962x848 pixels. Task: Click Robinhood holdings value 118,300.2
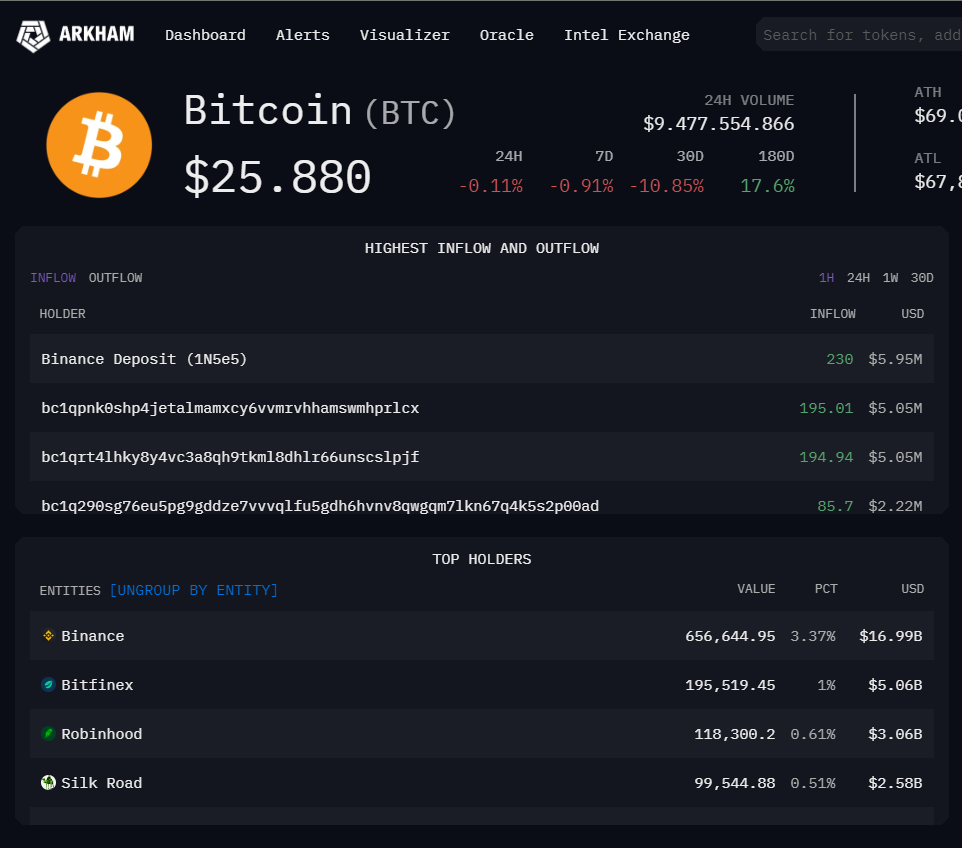[x=734, y=734]
